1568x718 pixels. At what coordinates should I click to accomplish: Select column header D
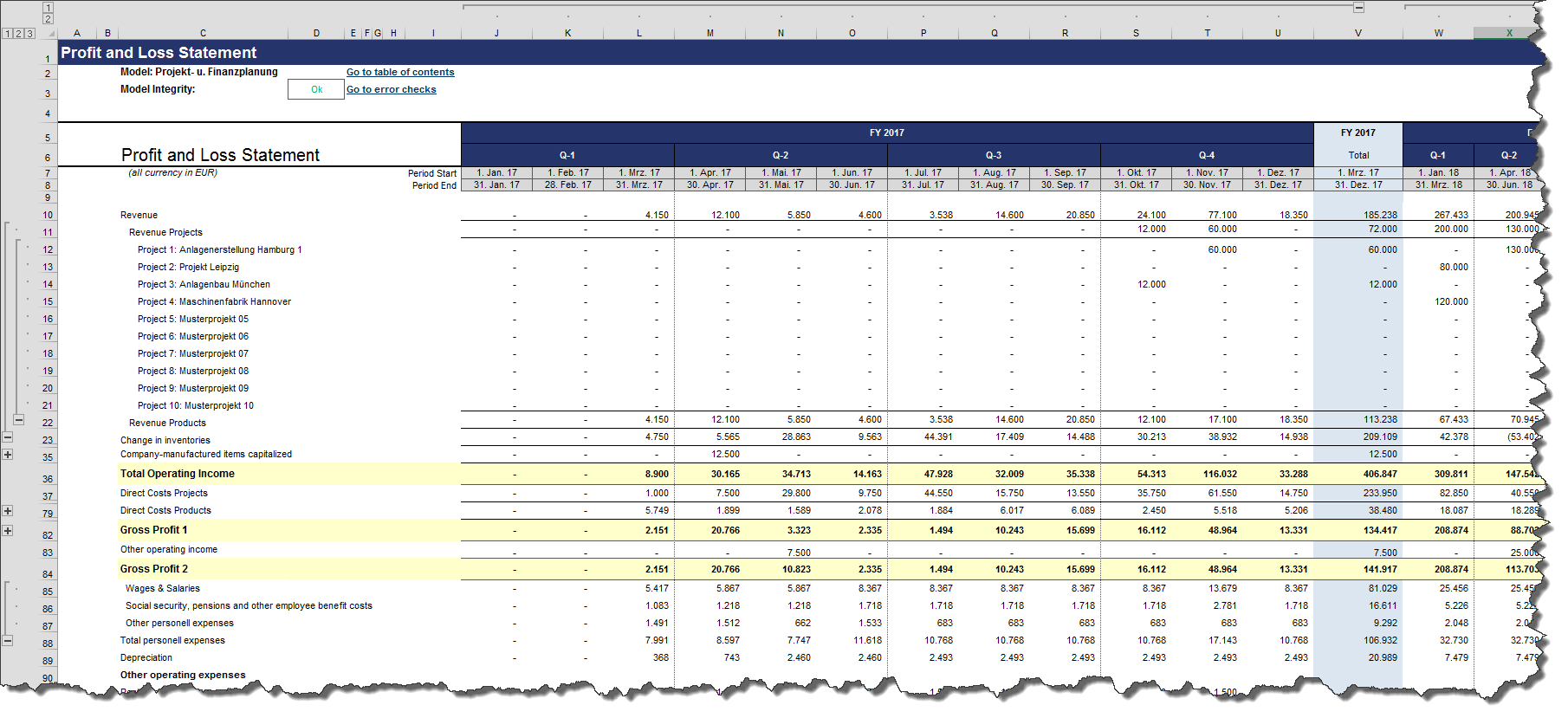[316, 33]
